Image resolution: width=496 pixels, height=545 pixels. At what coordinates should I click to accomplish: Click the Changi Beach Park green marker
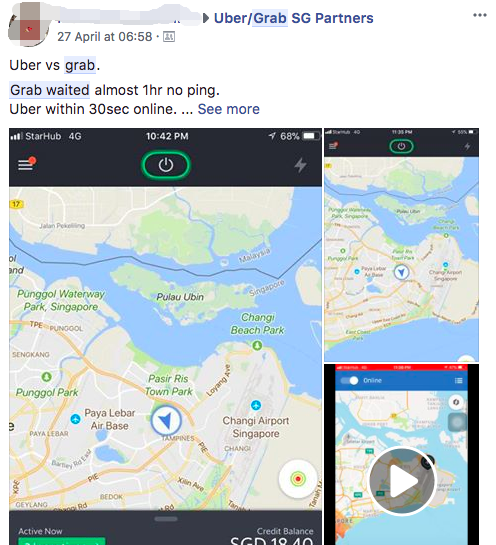(x=257, y=345)
